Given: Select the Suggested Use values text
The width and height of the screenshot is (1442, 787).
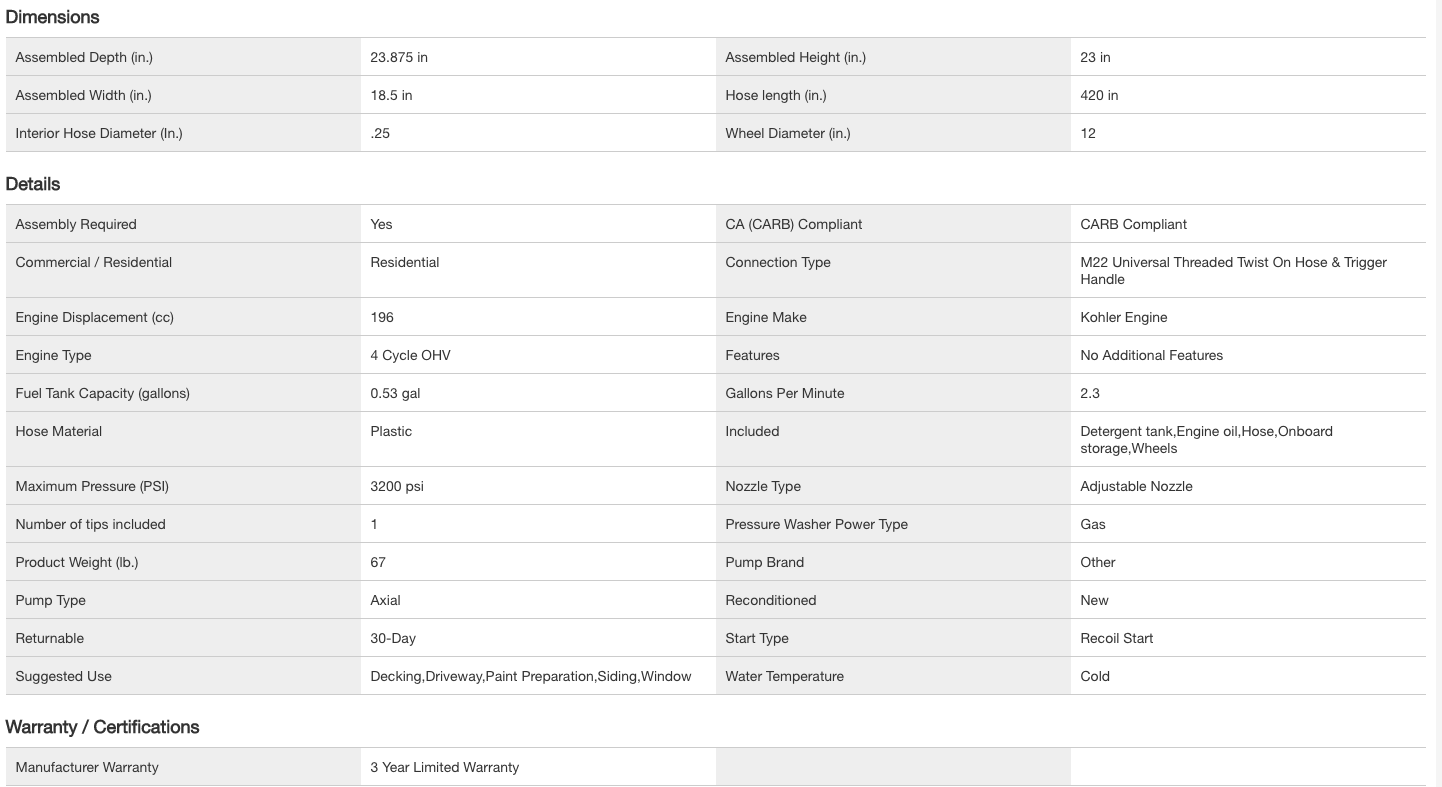Looking at the screenshot, I should tap(531, 676).
